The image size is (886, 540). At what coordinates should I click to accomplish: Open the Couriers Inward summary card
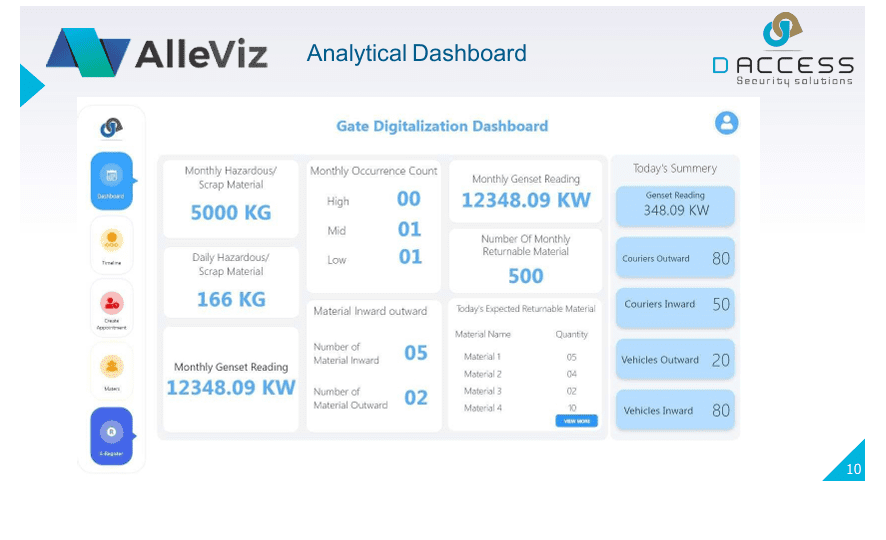[x=675, y=305]
